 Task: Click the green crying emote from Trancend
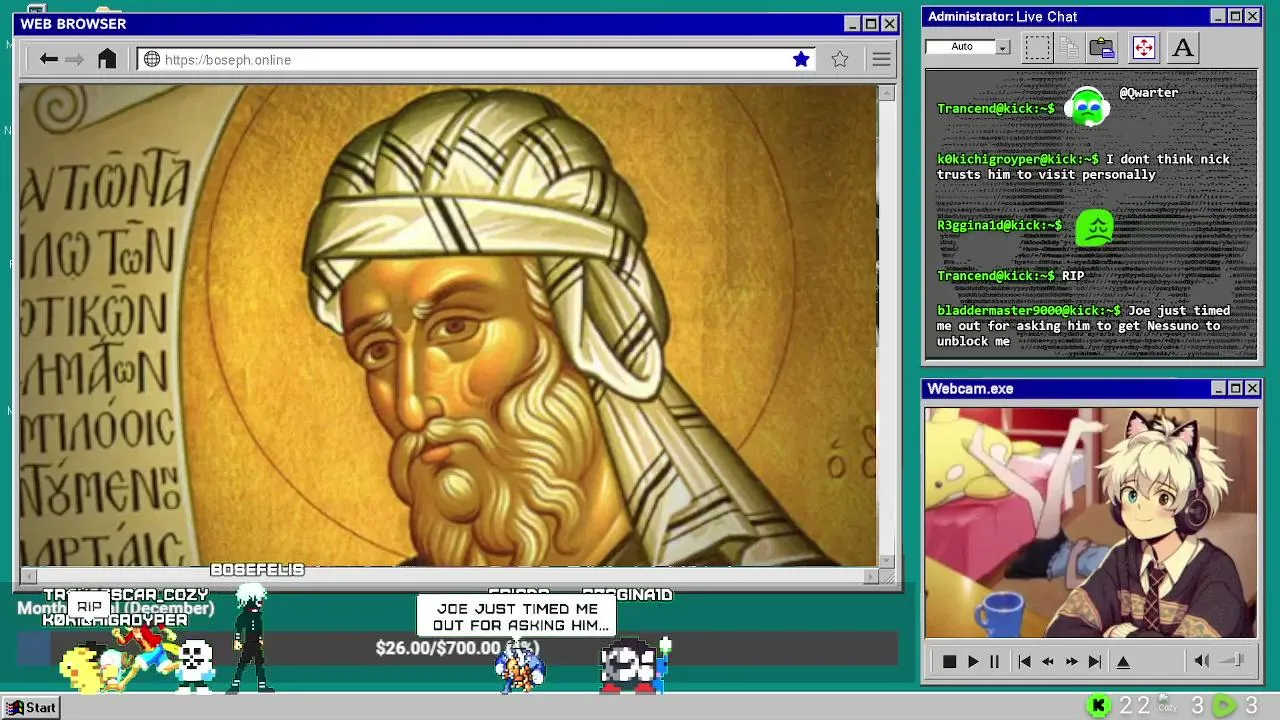click(x=1087, y=107)
